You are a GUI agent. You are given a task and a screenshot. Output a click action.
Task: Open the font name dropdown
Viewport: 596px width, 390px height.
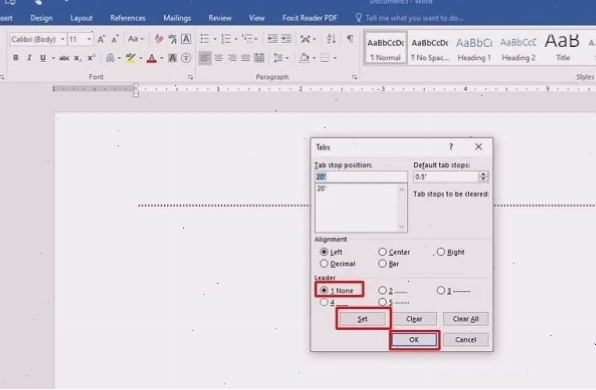coord(63,39)
